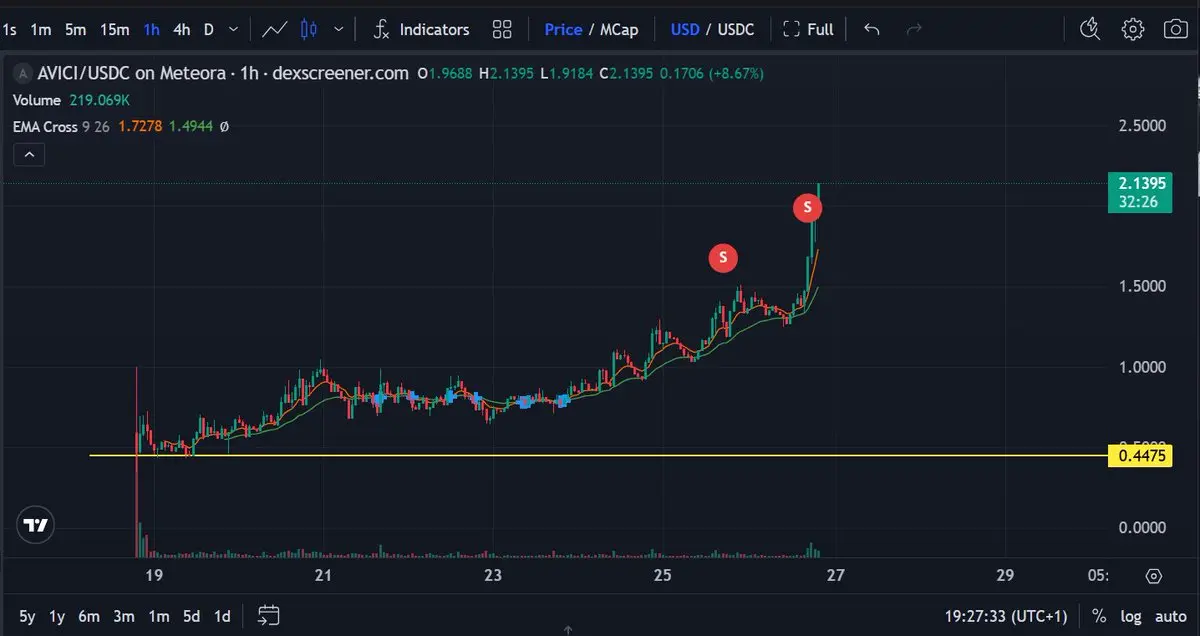Toggle auto scale
This screenshot has height=636, width=1200.
pyautogui.click(x=1170, y=616)
